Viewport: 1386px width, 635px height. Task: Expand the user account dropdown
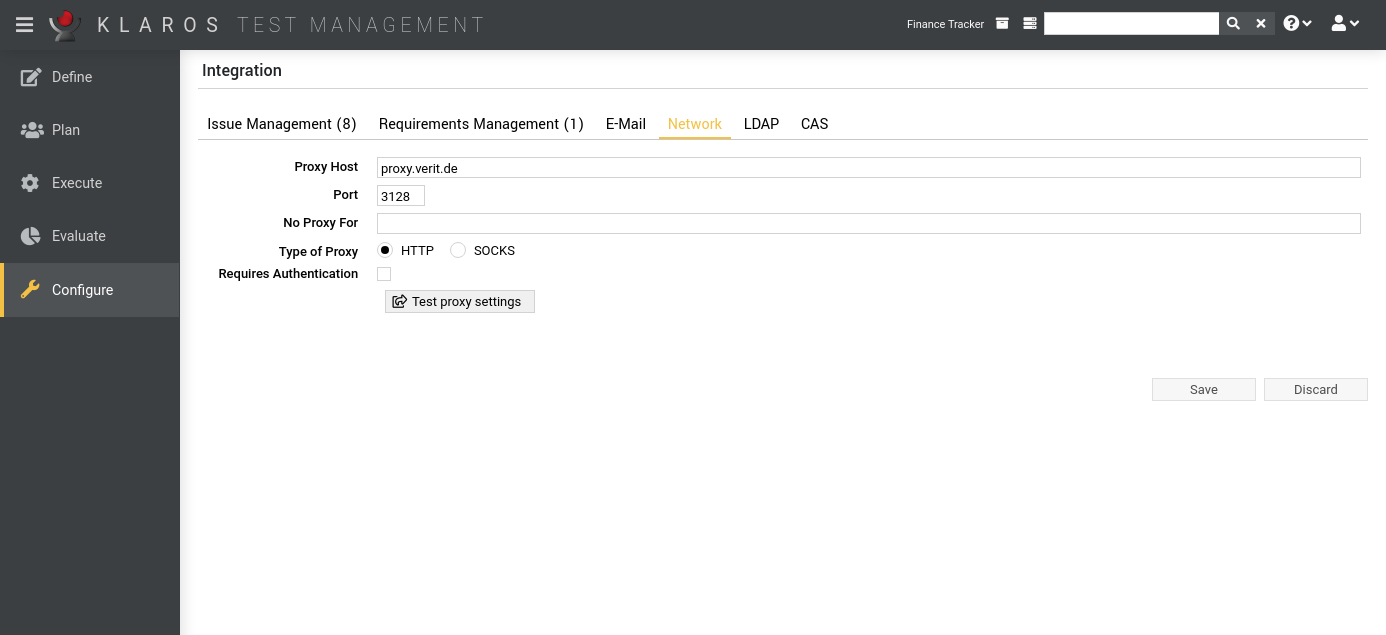pyautogui.click(x=1345, y=24)
